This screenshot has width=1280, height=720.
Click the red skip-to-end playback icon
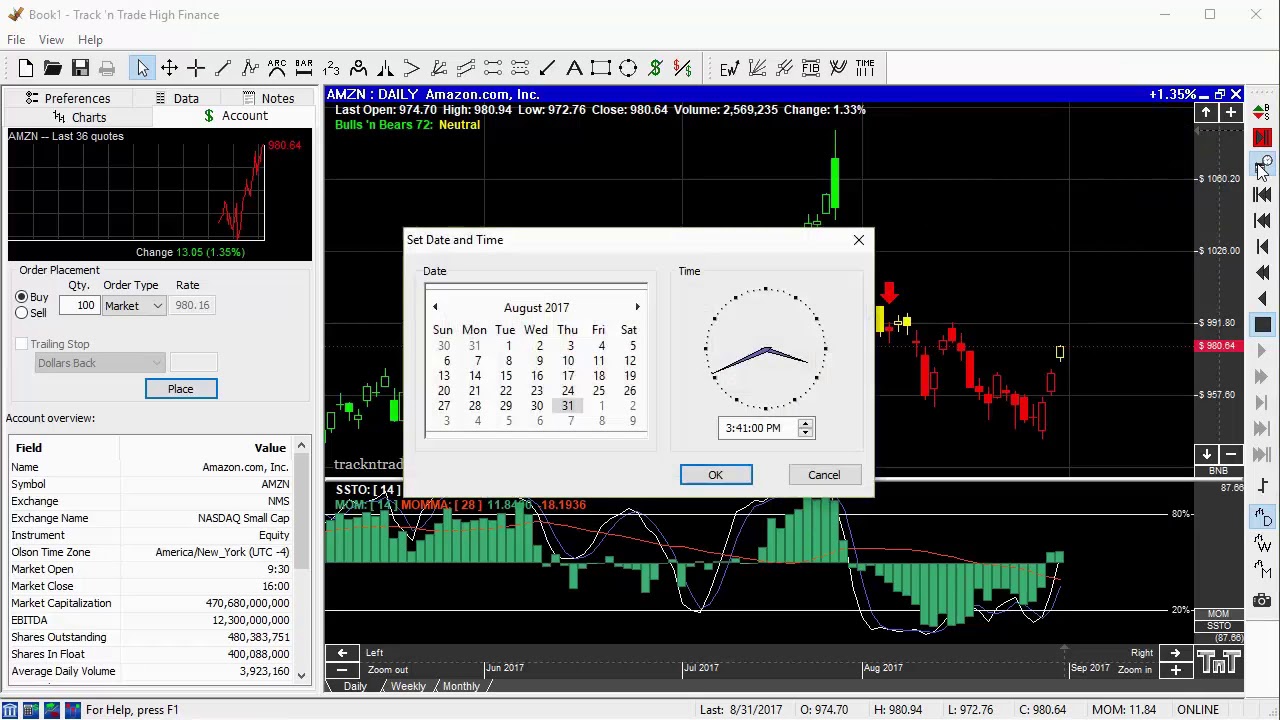tap(1263, 138)
